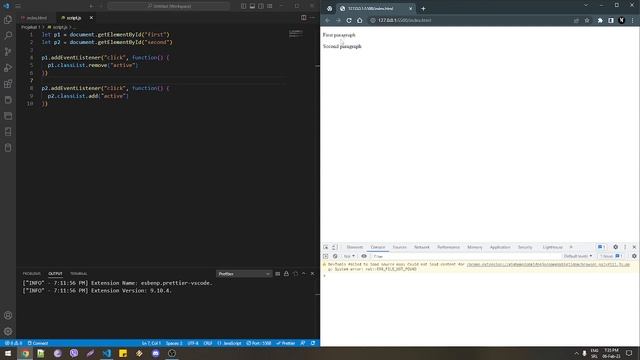Screen dimensions: 640x360
Task: Bookmark this page with the star icon
Action: [587, 20]
